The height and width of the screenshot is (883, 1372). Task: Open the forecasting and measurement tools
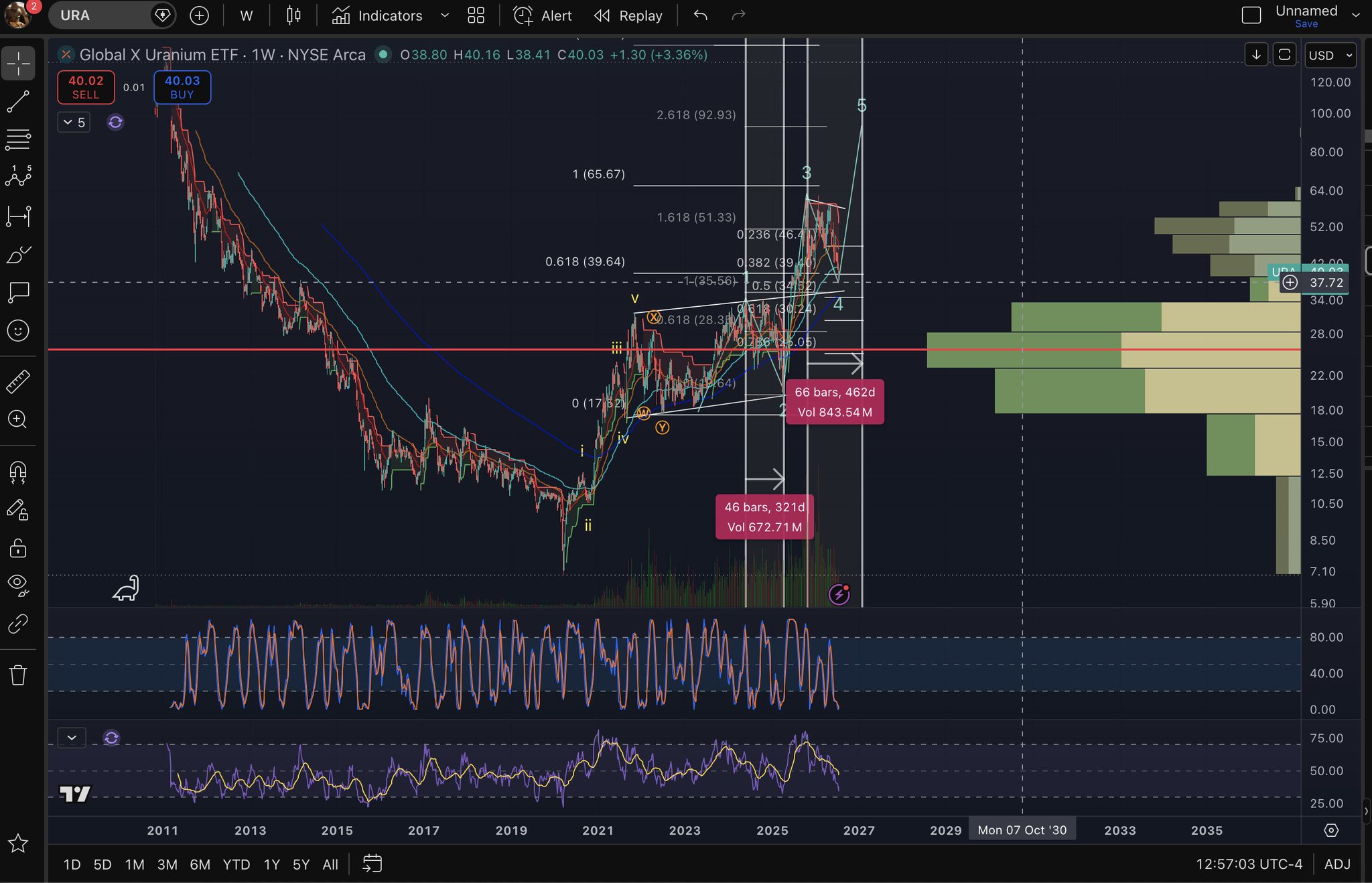pyautogui.click(x=18, y=216)
